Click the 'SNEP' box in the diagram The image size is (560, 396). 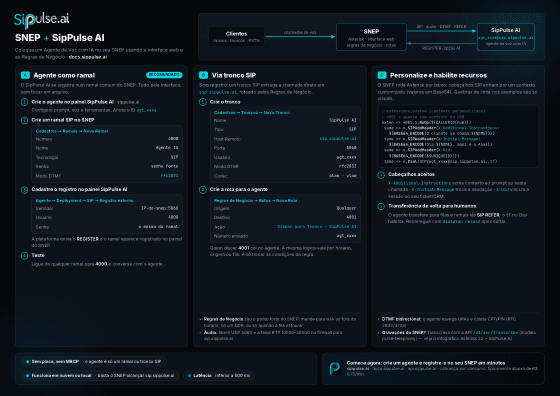pos(371,37)
